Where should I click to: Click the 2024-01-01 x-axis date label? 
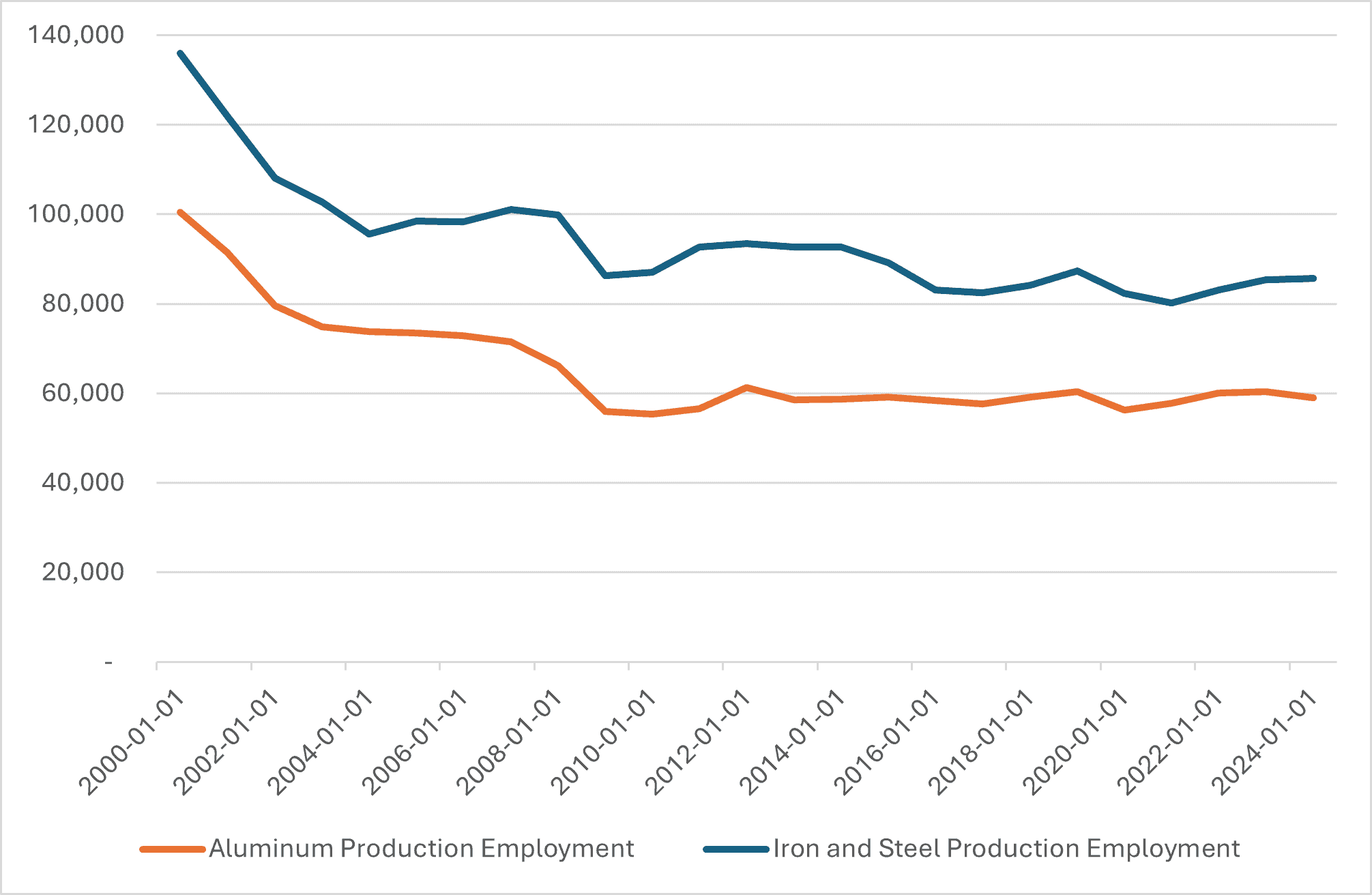click(x=1264, y=742)
